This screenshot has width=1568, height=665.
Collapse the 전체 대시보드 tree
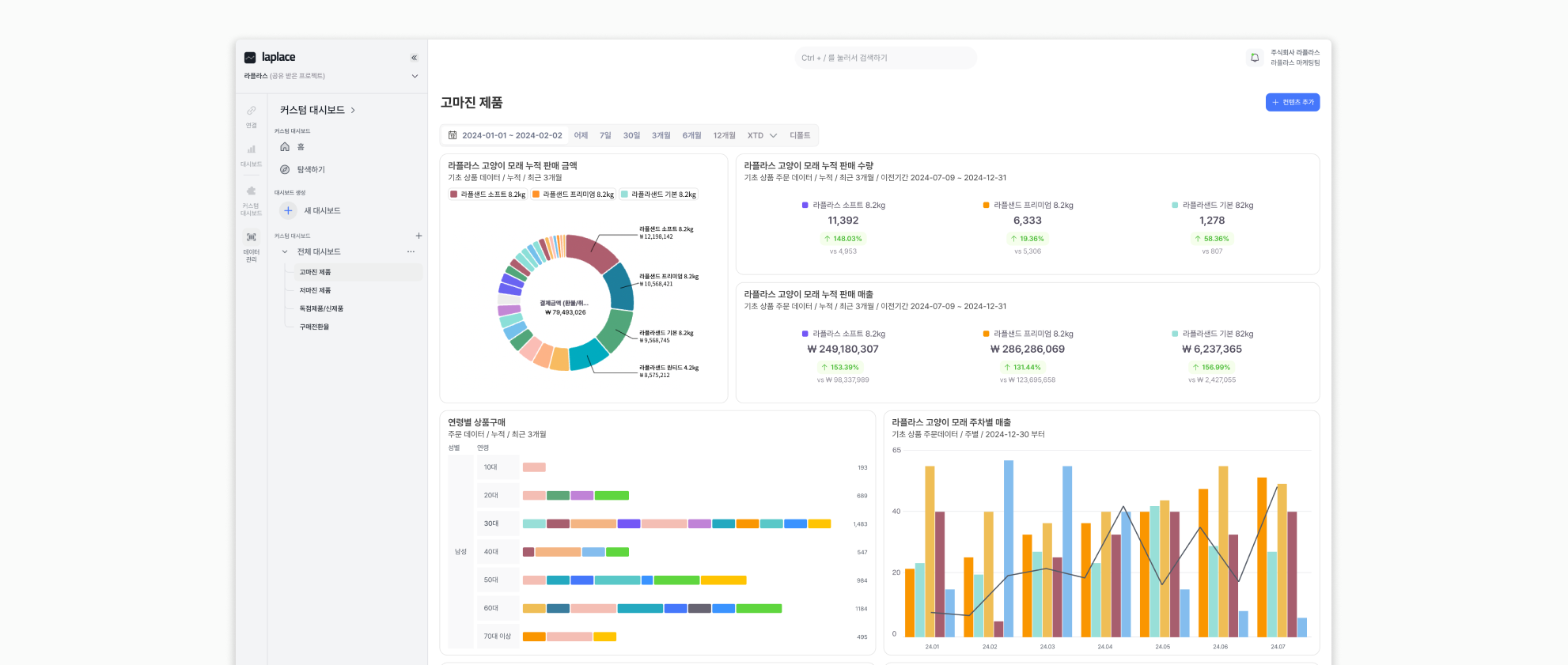click(x=285, y=251)
